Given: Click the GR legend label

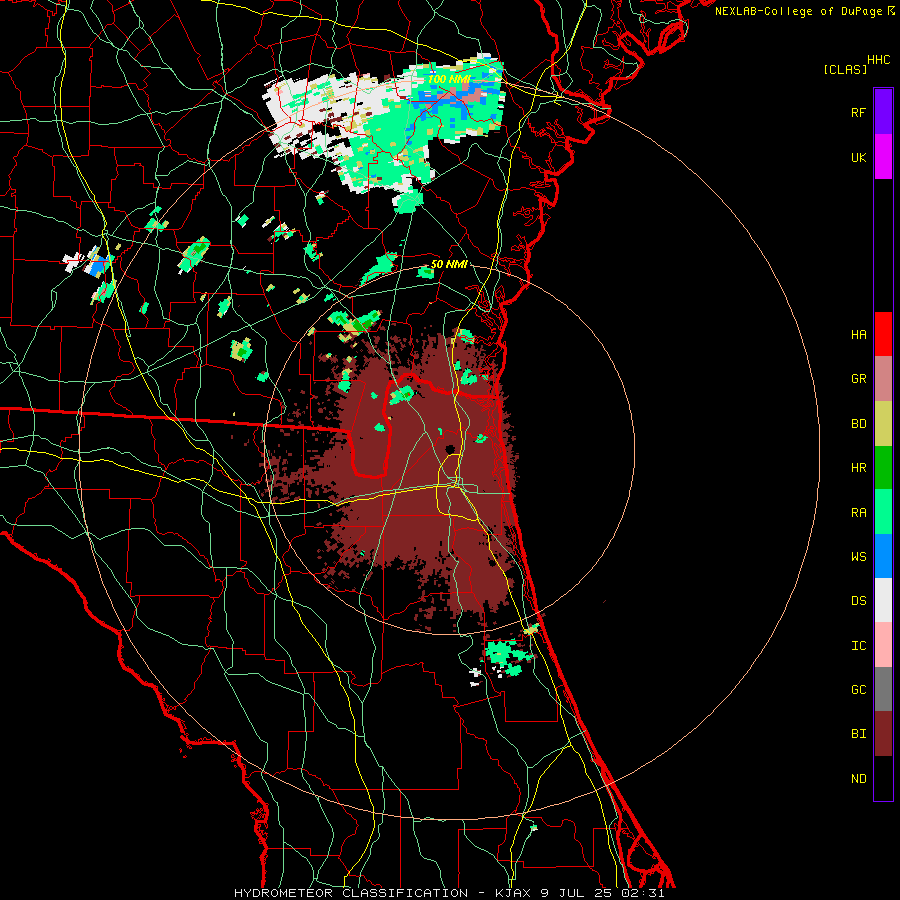Looking at the screenshot, I should (859, 379).
